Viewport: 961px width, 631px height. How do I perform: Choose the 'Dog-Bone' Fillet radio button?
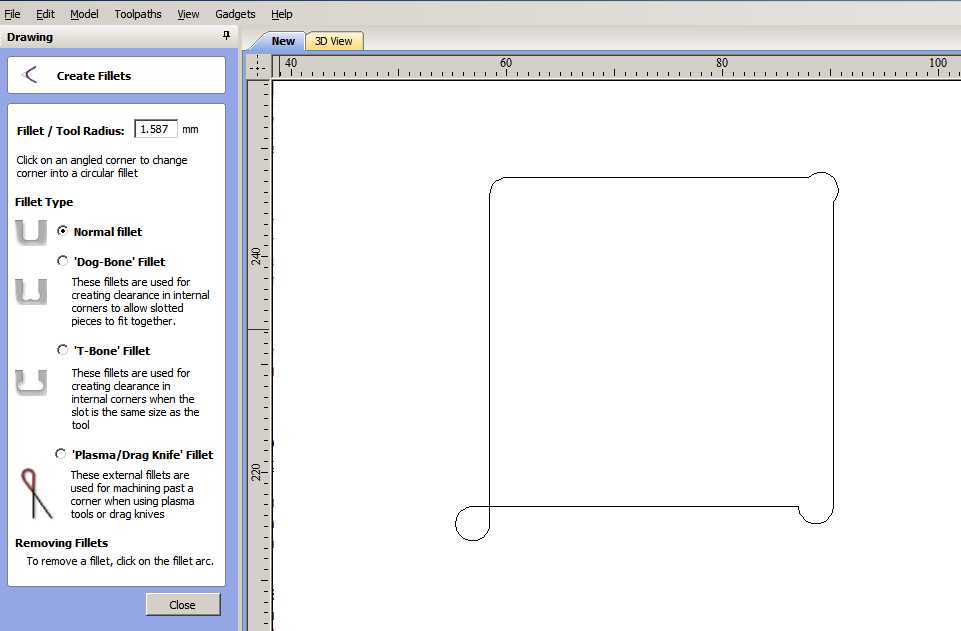[x=63, y=261]
